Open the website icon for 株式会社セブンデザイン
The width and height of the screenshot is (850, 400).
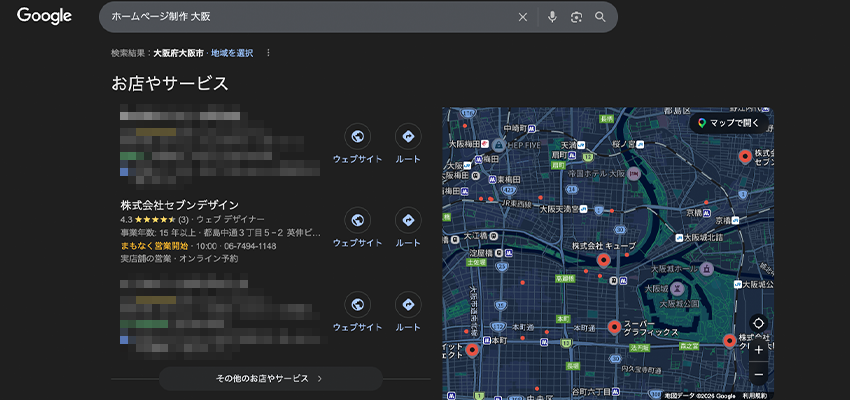coord(357,220)
